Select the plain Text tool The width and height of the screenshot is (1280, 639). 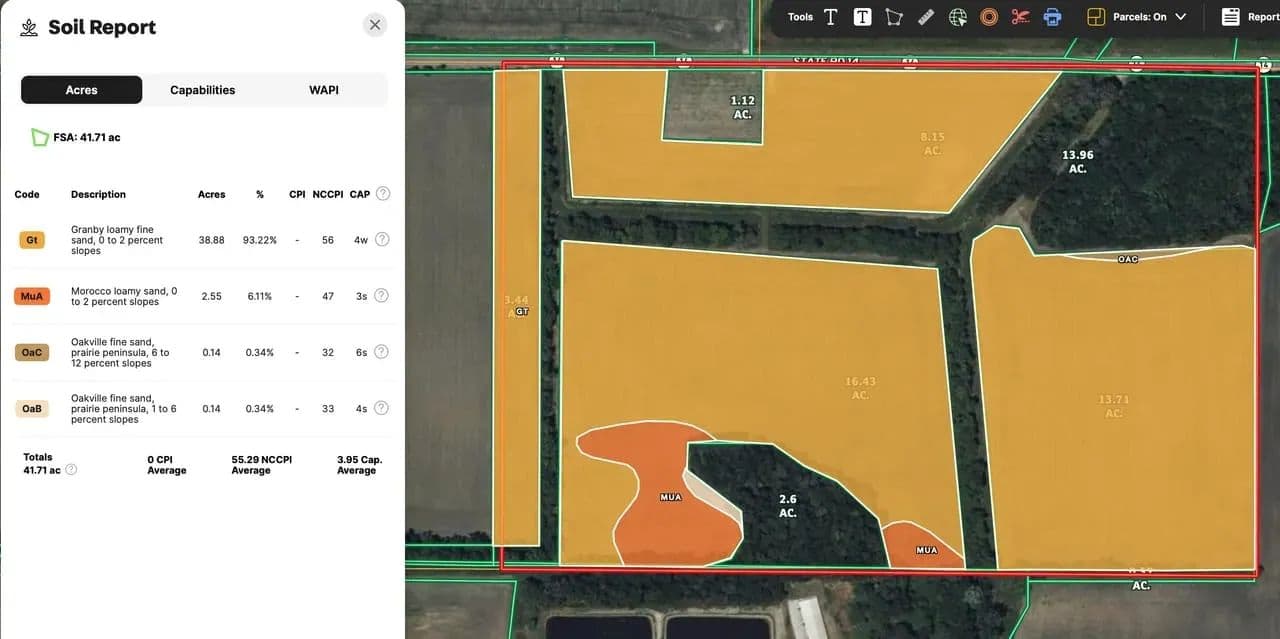coord(830,17)
